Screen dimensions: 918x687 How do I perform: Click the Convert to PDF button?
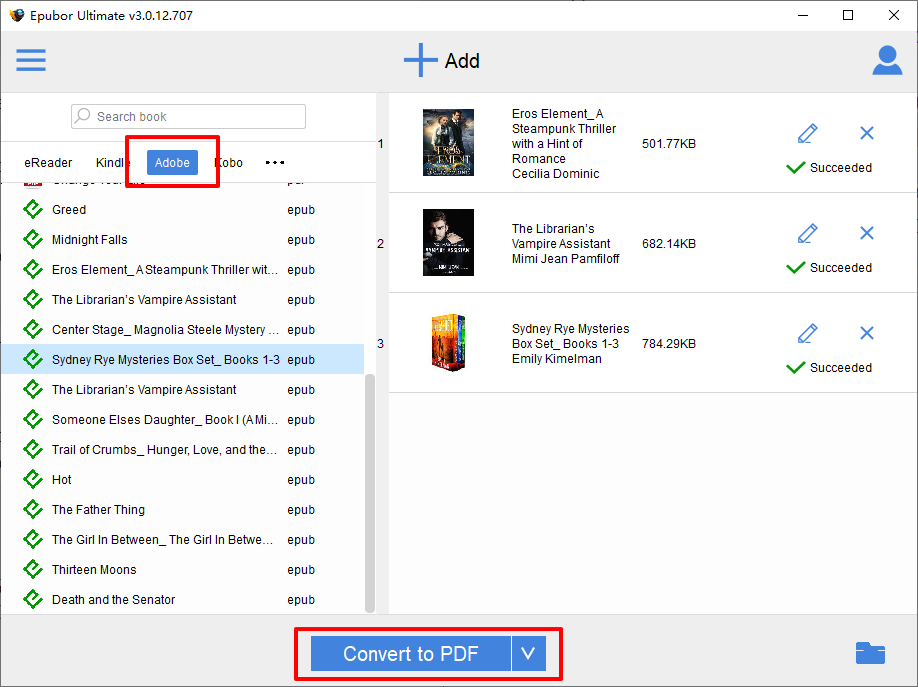point(410,653)
